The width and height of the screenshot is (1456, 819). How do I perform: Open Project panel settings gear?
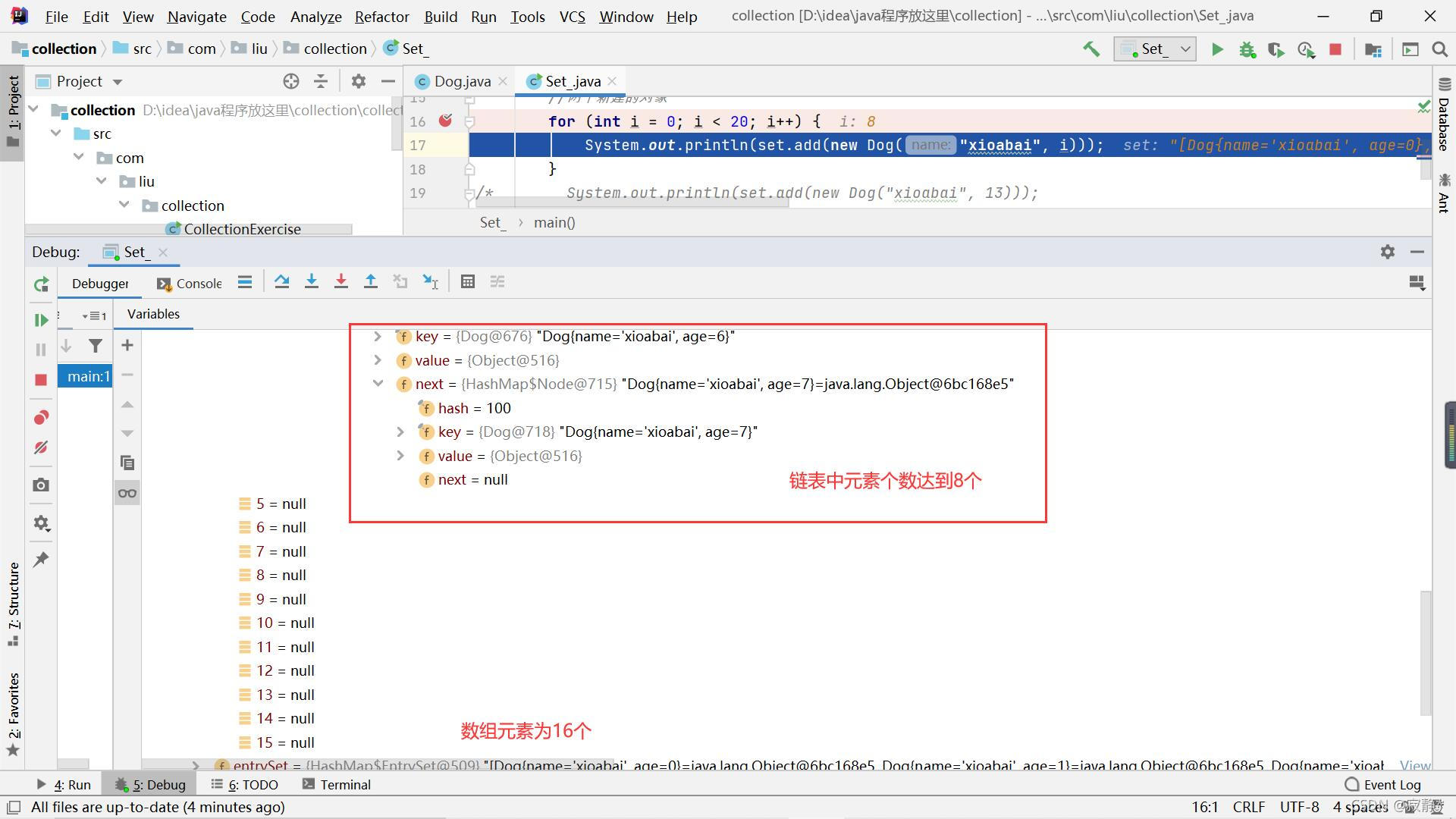359,81
